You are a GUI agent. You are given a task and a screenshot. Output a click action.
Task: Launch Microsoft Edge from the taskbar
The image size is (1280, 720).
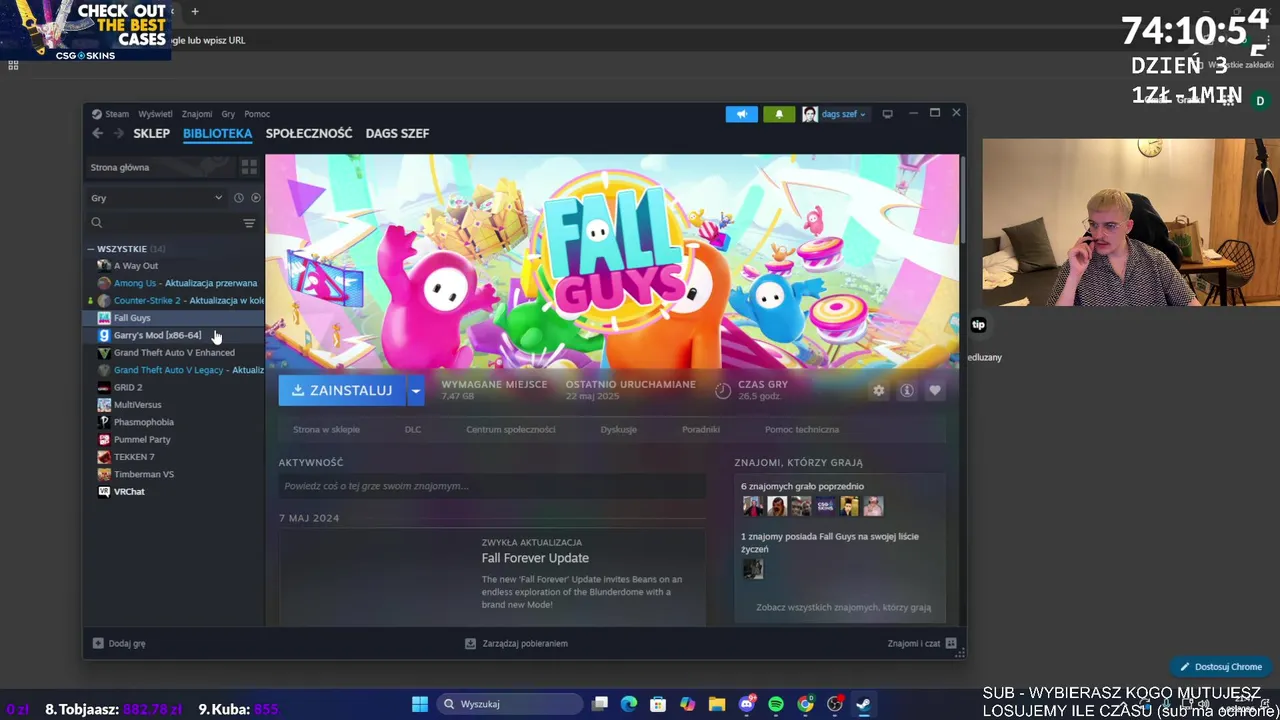(x=628, y=704)
